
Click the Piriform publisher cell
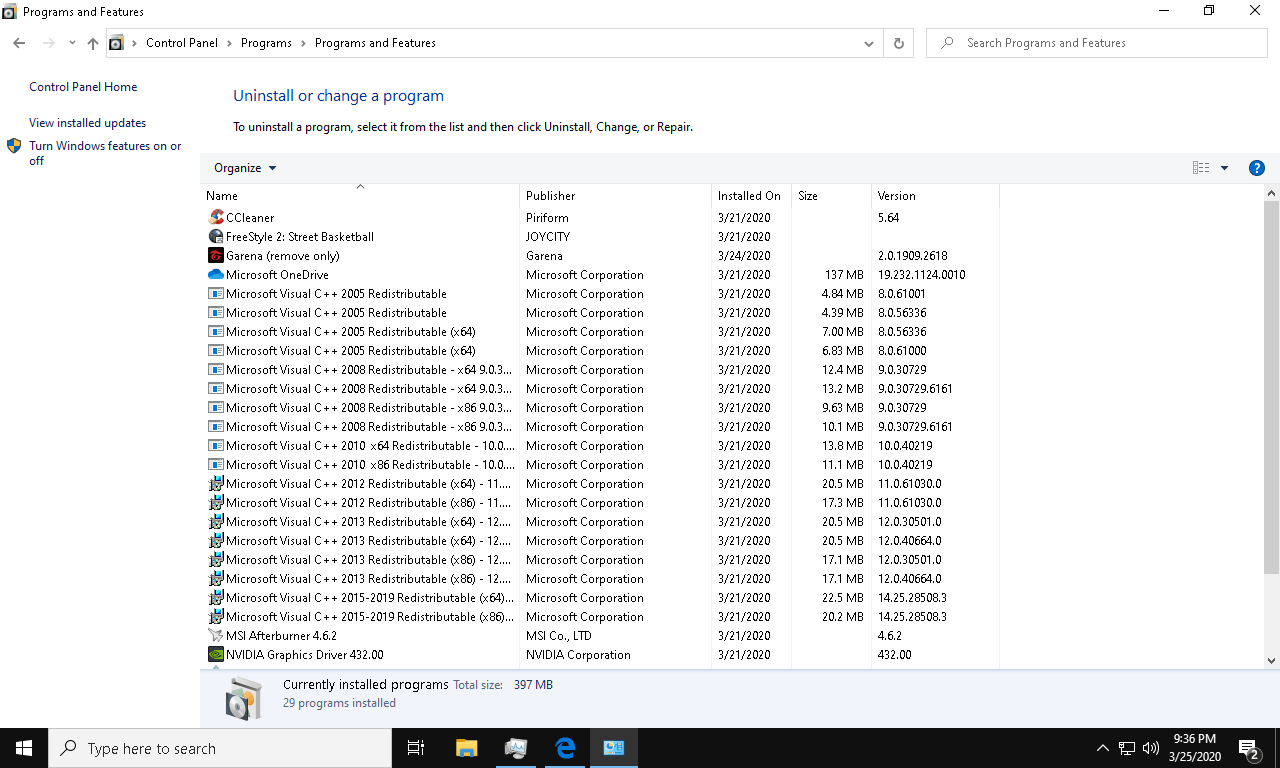point(547,218)
